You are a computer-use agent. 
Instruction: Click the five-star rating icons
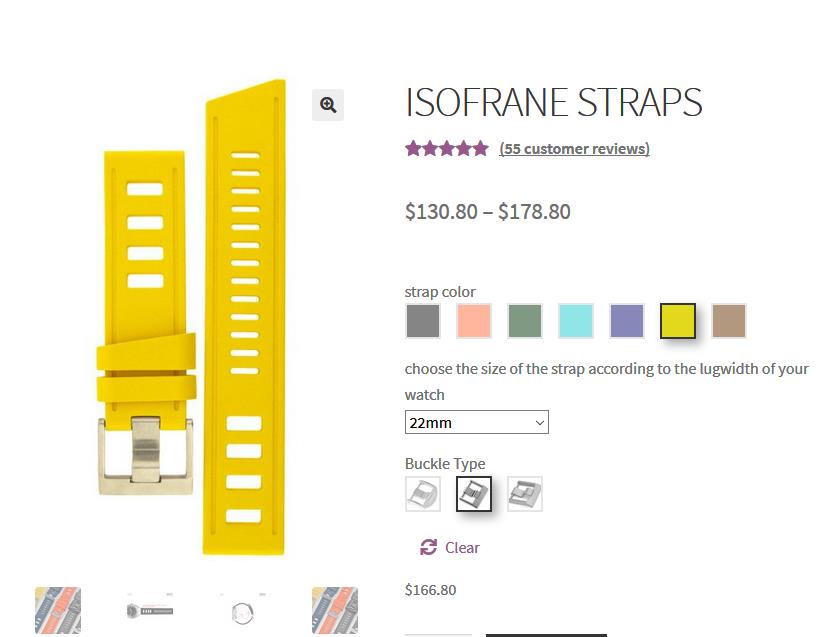pos(446,149)
